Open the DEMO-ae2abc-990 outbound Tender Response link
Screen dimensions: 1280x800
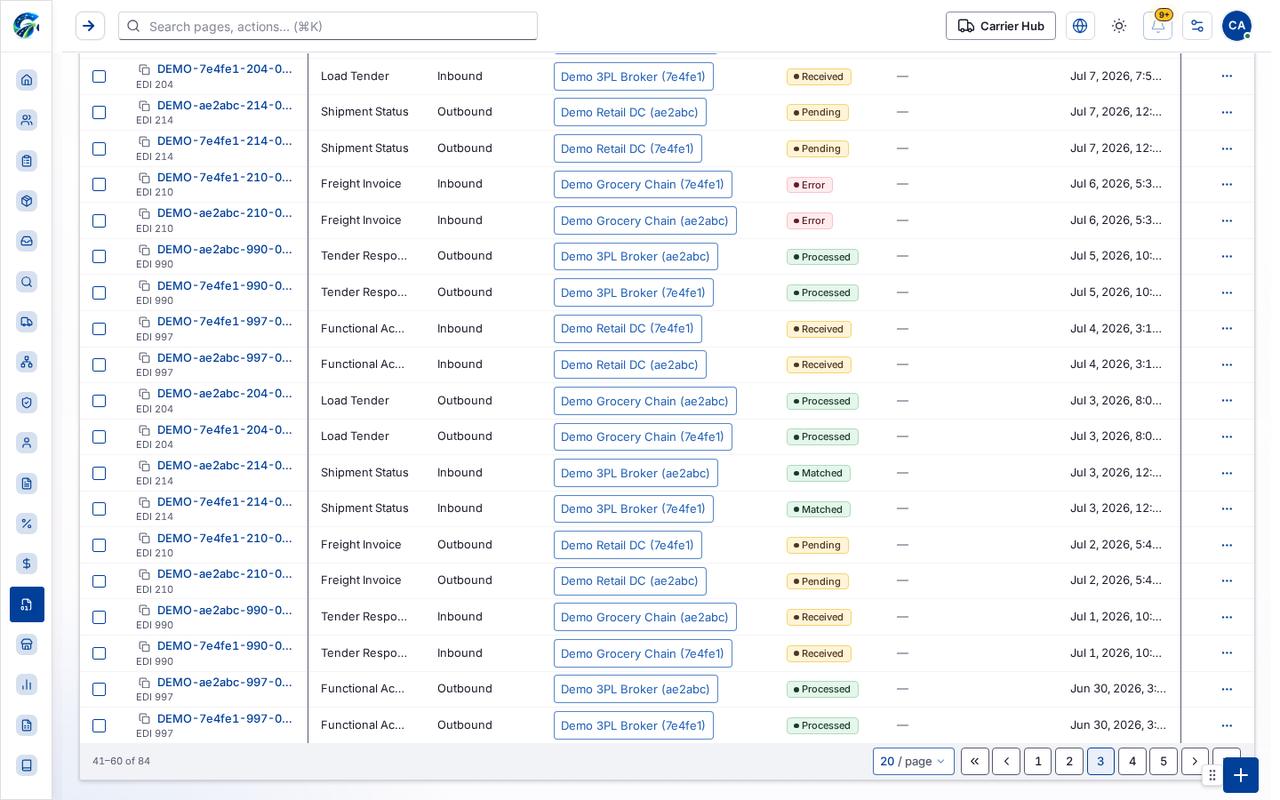point(225,249)
